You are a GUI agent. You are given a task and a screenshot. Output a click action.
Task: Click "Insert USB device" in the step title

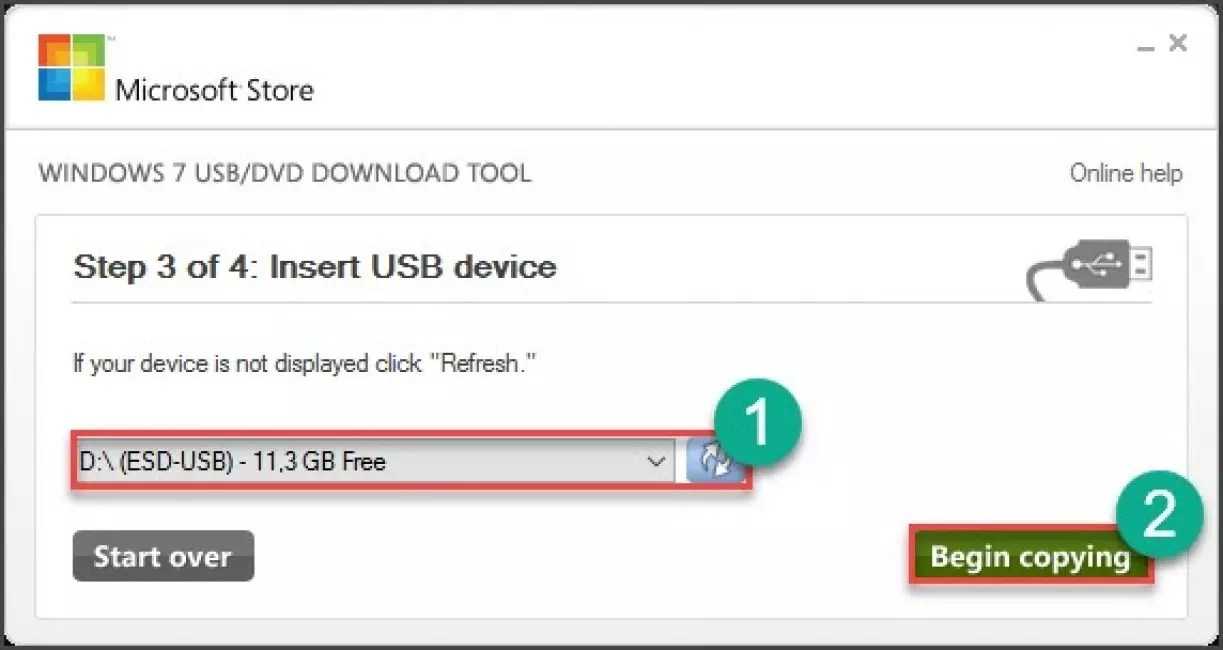coord(413,267)
